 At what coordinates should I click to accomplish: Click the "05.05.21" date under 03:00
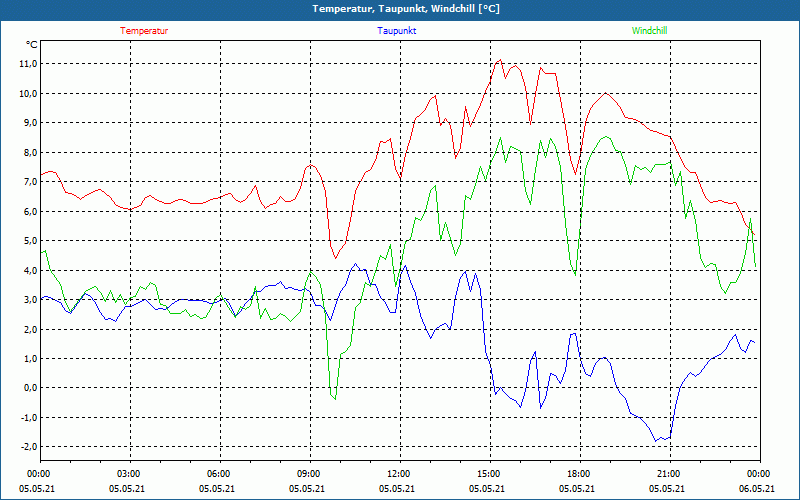click(127, 488)
